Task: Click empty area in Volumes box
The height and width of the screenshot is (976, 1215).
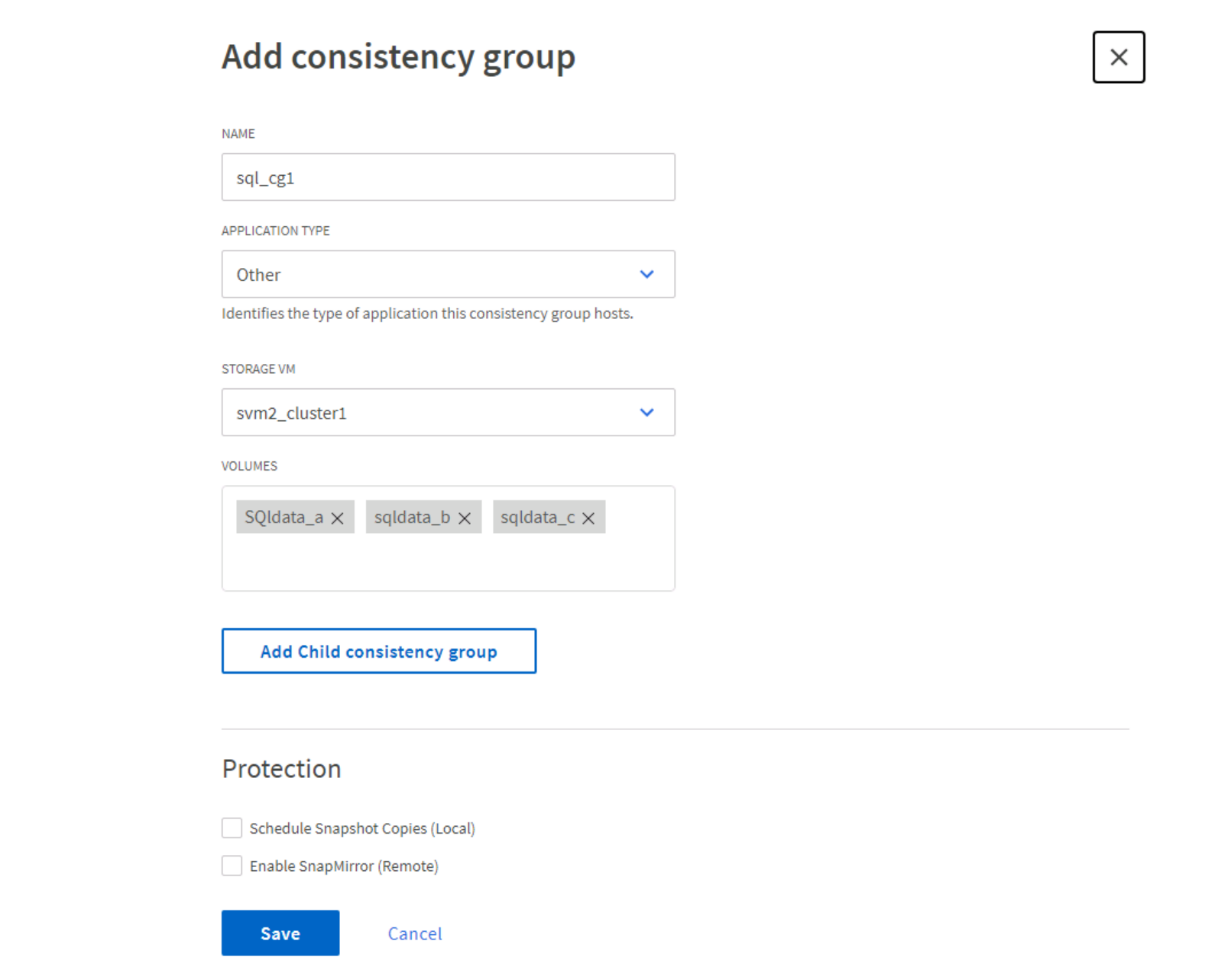Action: (x=448, y=565)
